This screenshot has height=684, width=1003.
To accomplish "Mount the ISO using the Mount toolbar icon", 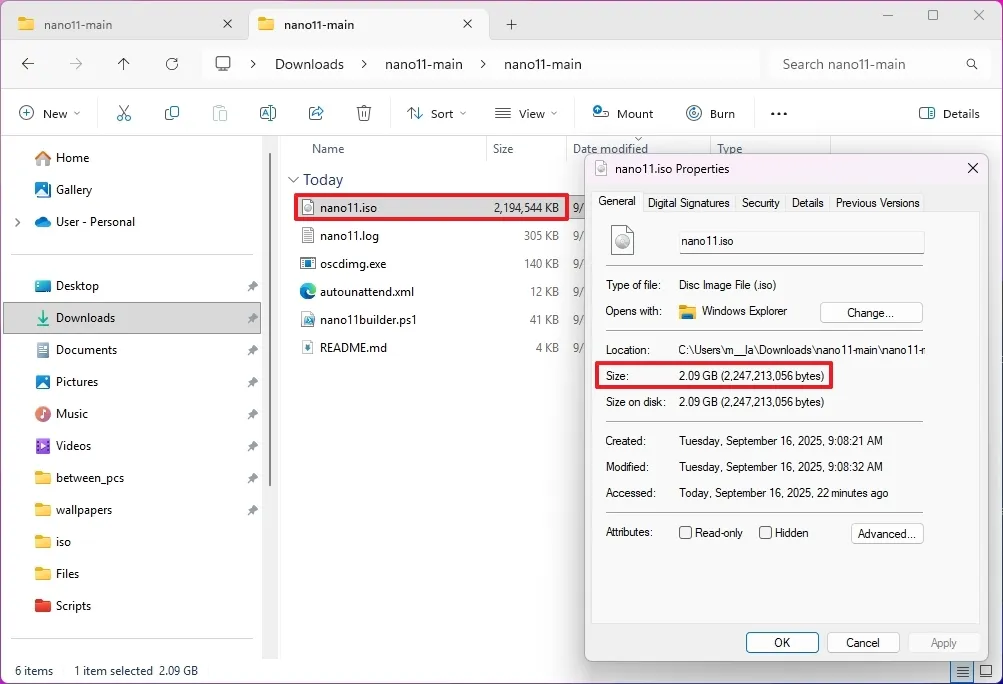I will (622, 112).
